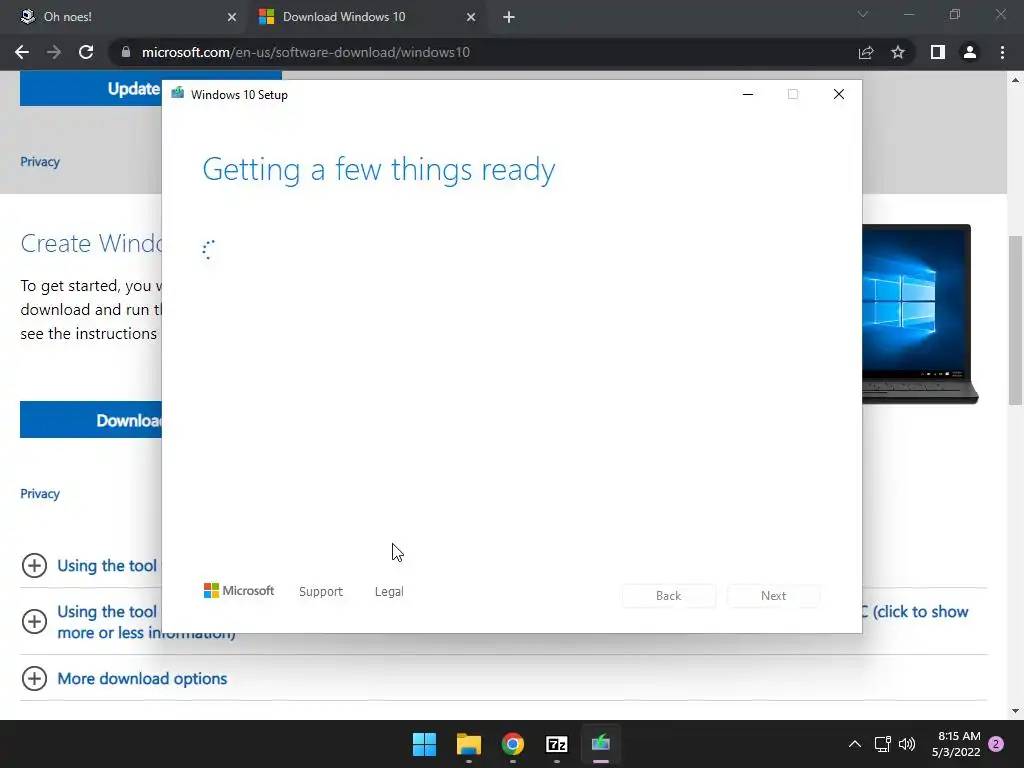
Task: Click 'More download options' link text
Action: tap(142, 679)
